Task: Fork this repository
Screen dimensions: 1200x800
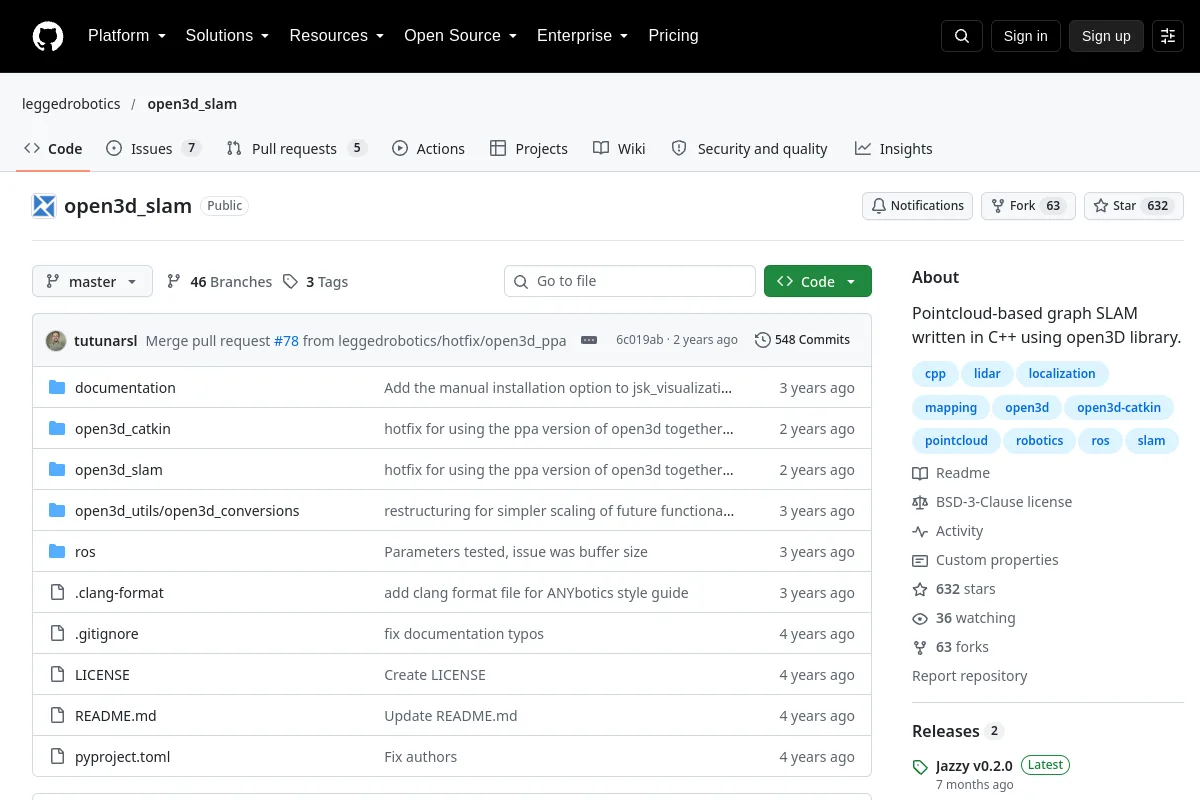Action: pyautogui.click(x=1028, y=206)
